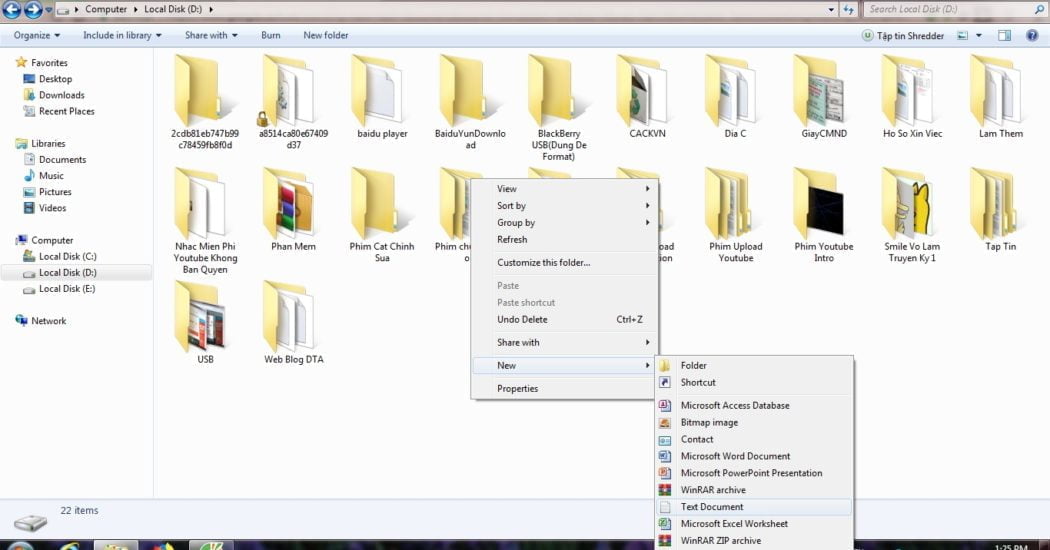
Task: Click the change view icon
Action: [962, 36]
